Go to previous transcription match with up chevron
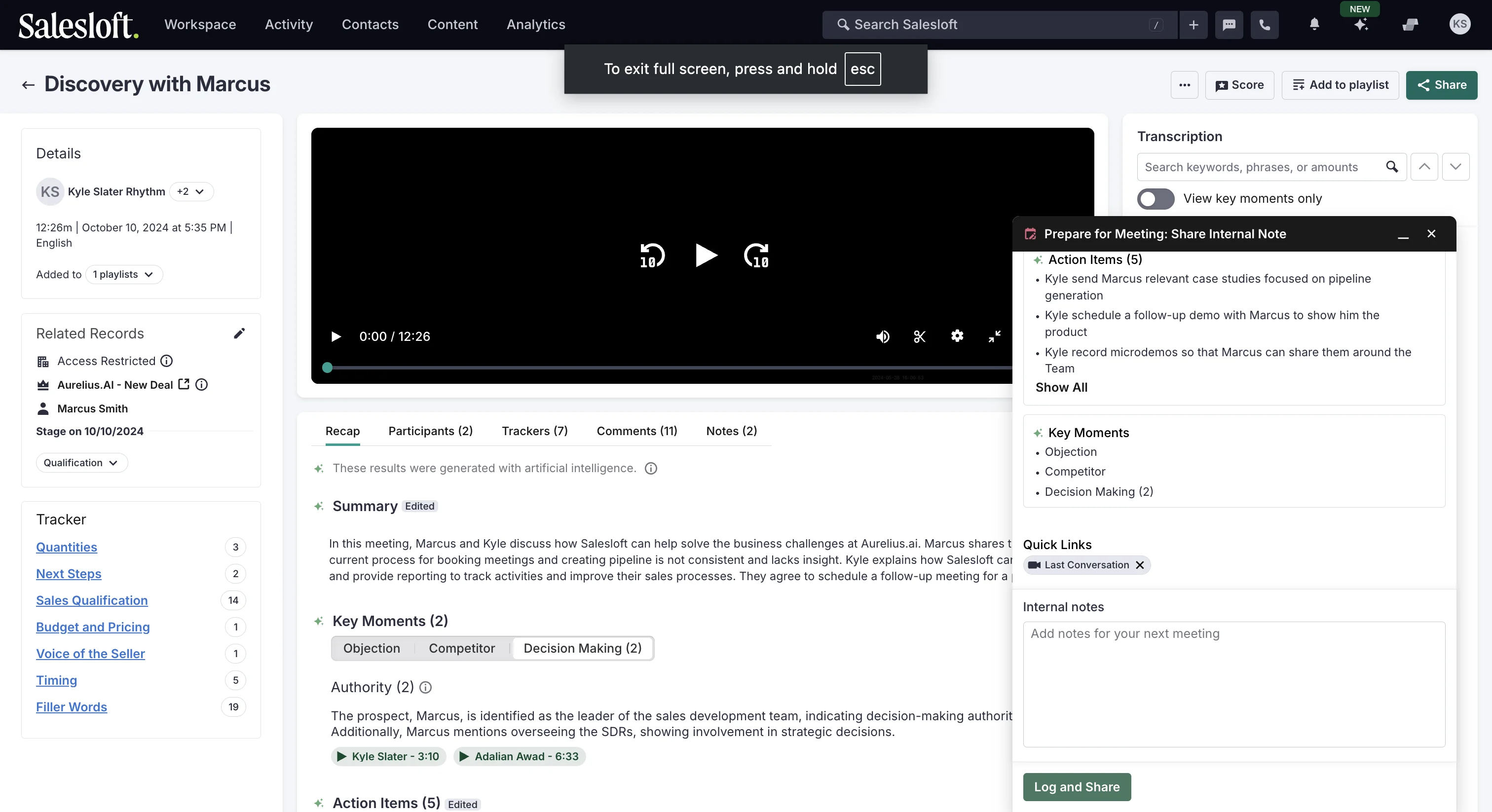The image size is (1492, 812). point(1424,167)
